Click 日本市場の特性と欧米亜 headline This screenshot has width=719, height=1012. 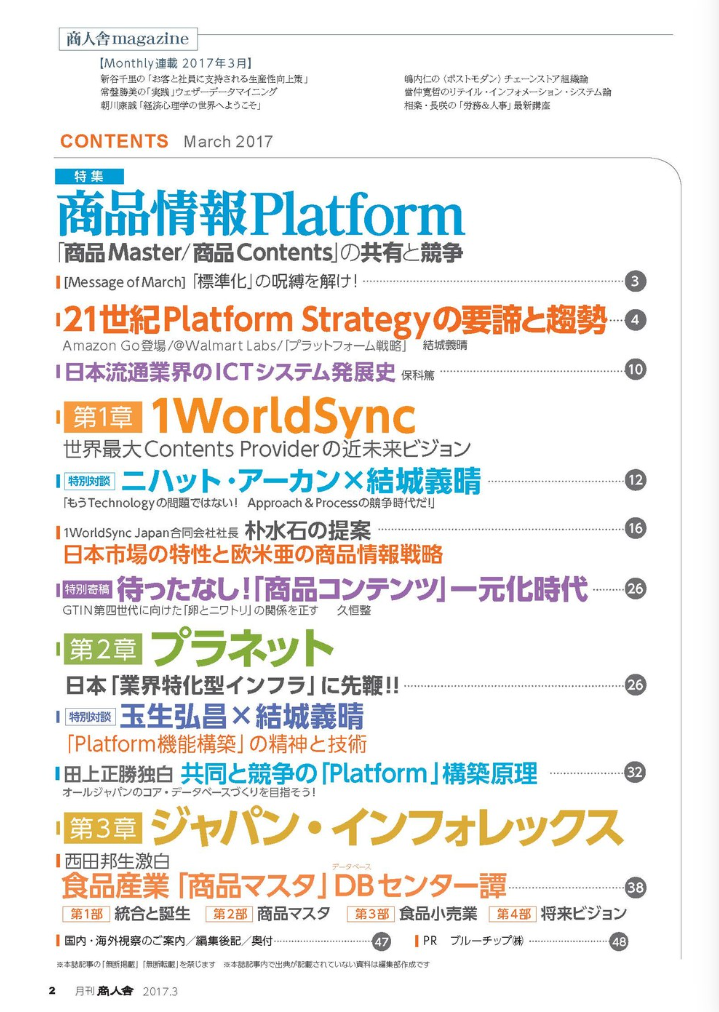click(253, 554)
